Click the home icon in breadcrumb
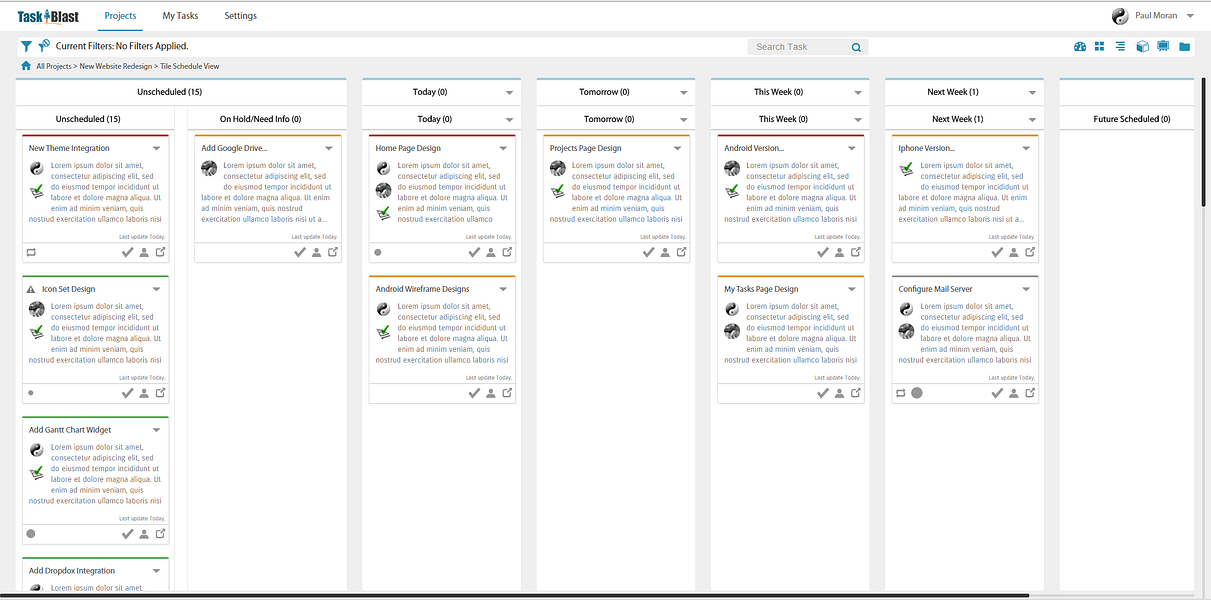Viewport: 1211px width, 600px height. coord(26,66)
